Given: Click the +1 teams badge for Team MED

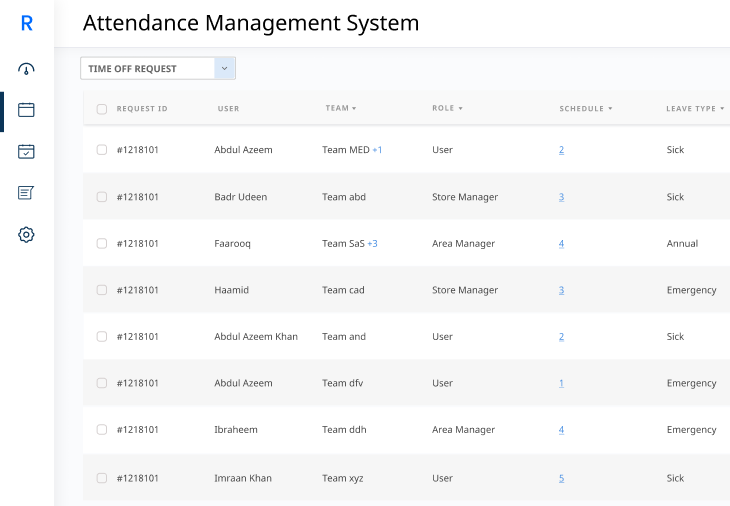Looking at the screenshot, I should [377, 150].
